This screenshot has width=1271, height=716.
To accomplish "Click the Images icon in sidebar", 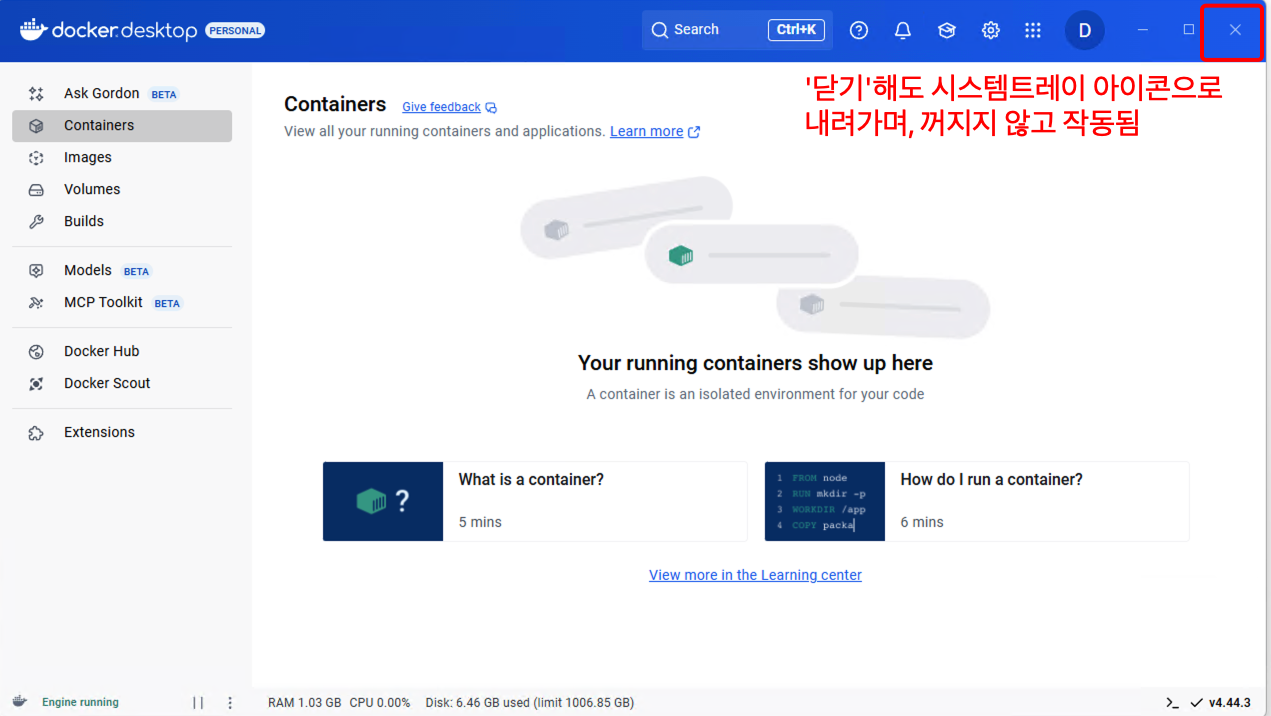I will 36,158.
